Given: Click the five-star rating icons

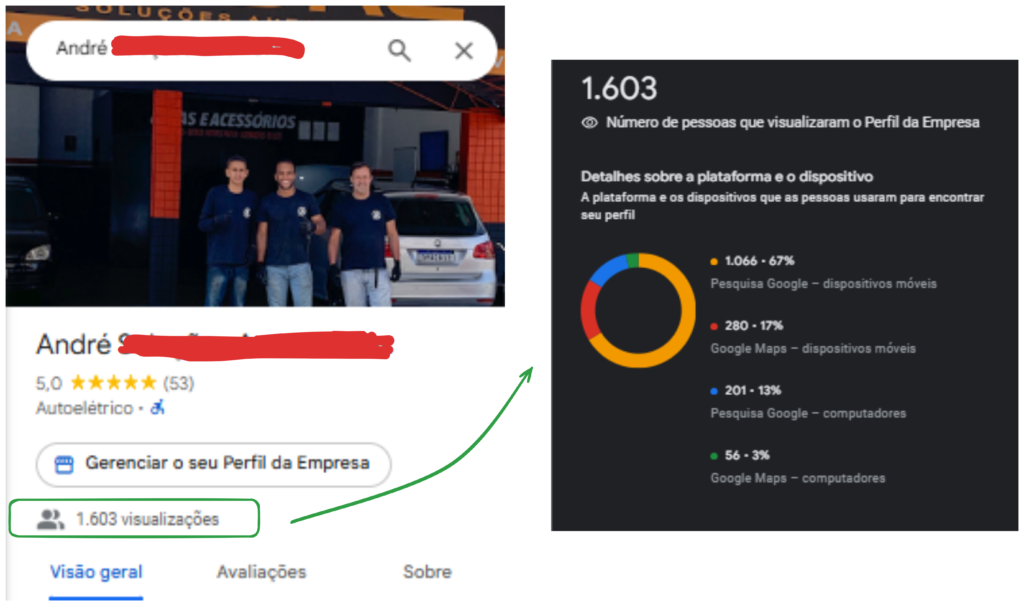Looking at the screenshot, I should pos(113,382).
